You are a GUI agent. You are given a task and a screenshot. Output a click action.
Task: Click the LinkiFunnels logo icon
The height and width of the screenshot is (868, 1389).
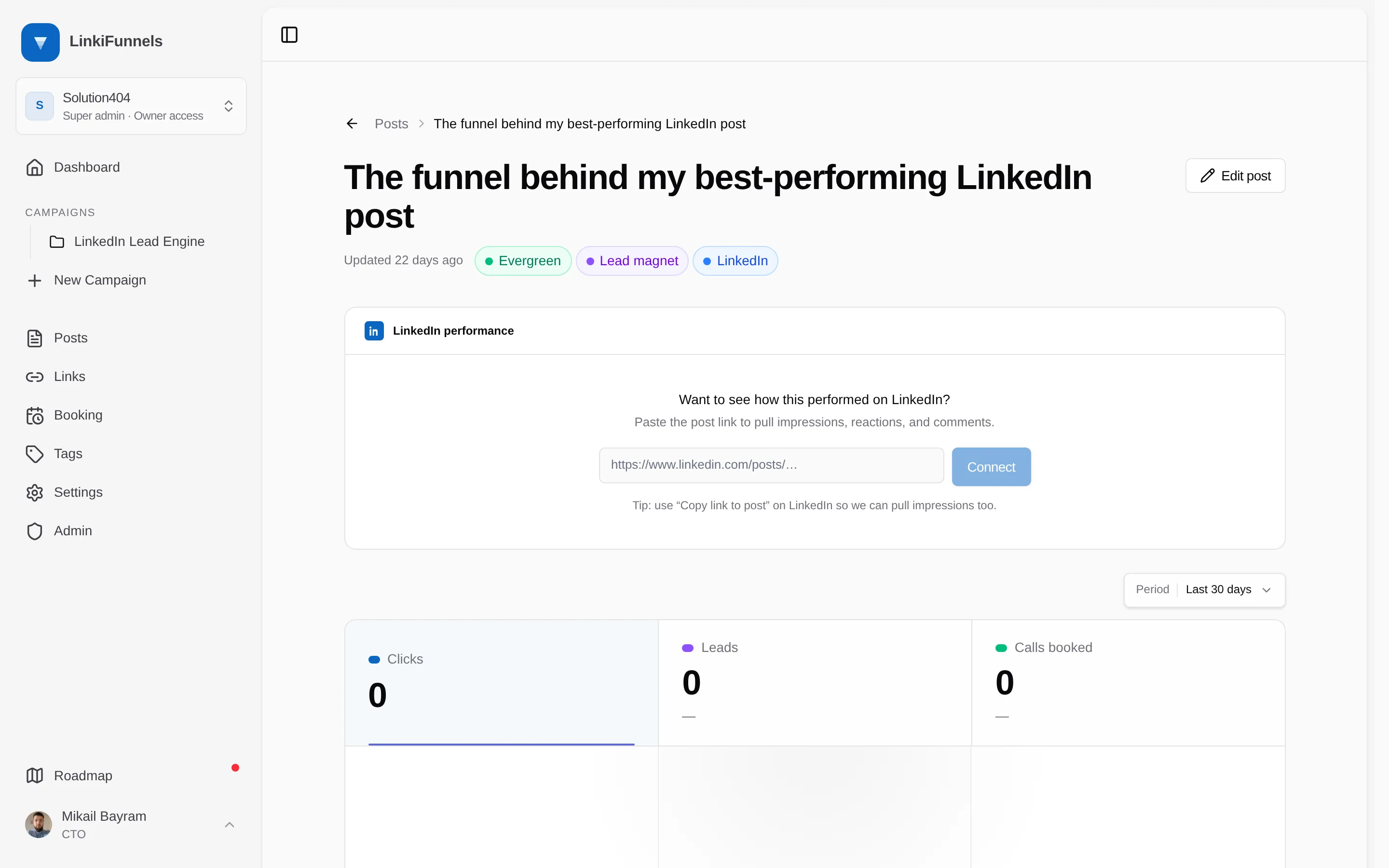[x=40, y=42]
